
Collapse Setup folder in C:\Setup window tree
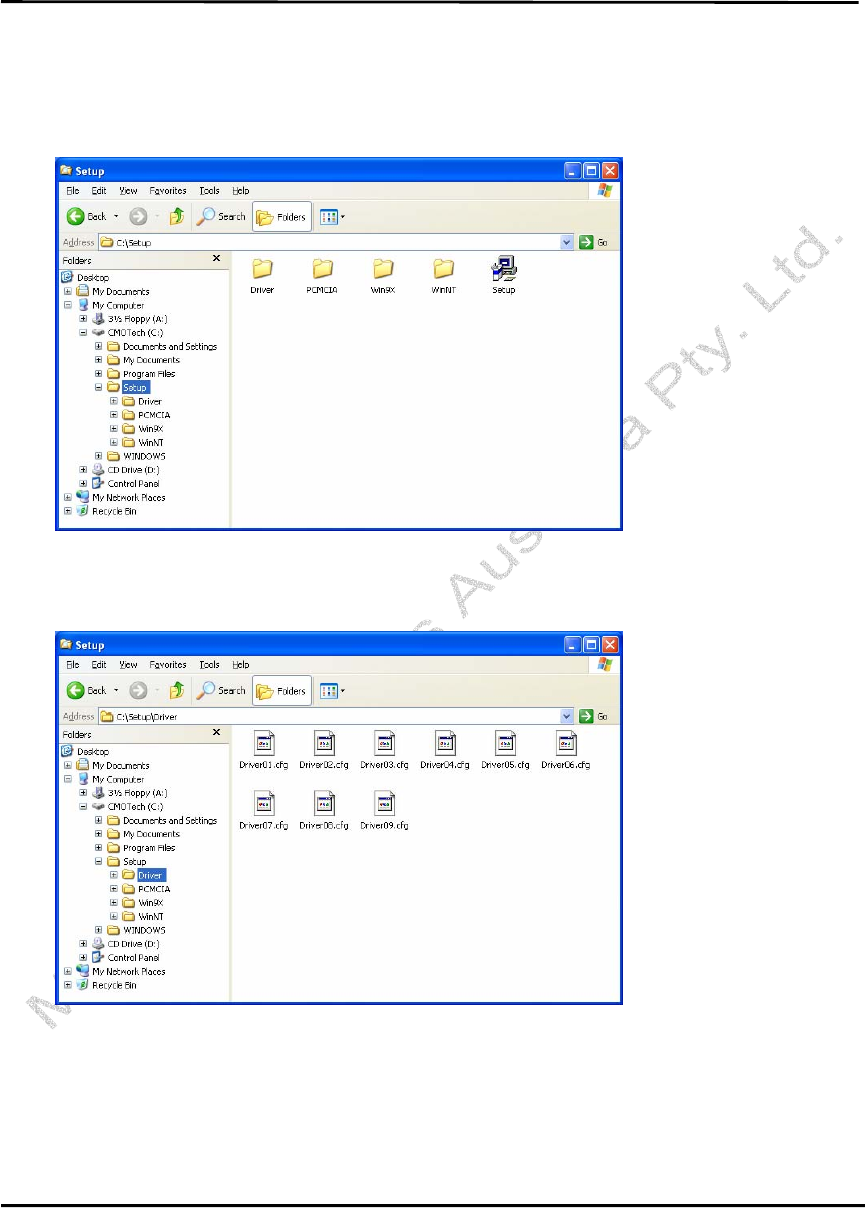(x=99, y=387)
